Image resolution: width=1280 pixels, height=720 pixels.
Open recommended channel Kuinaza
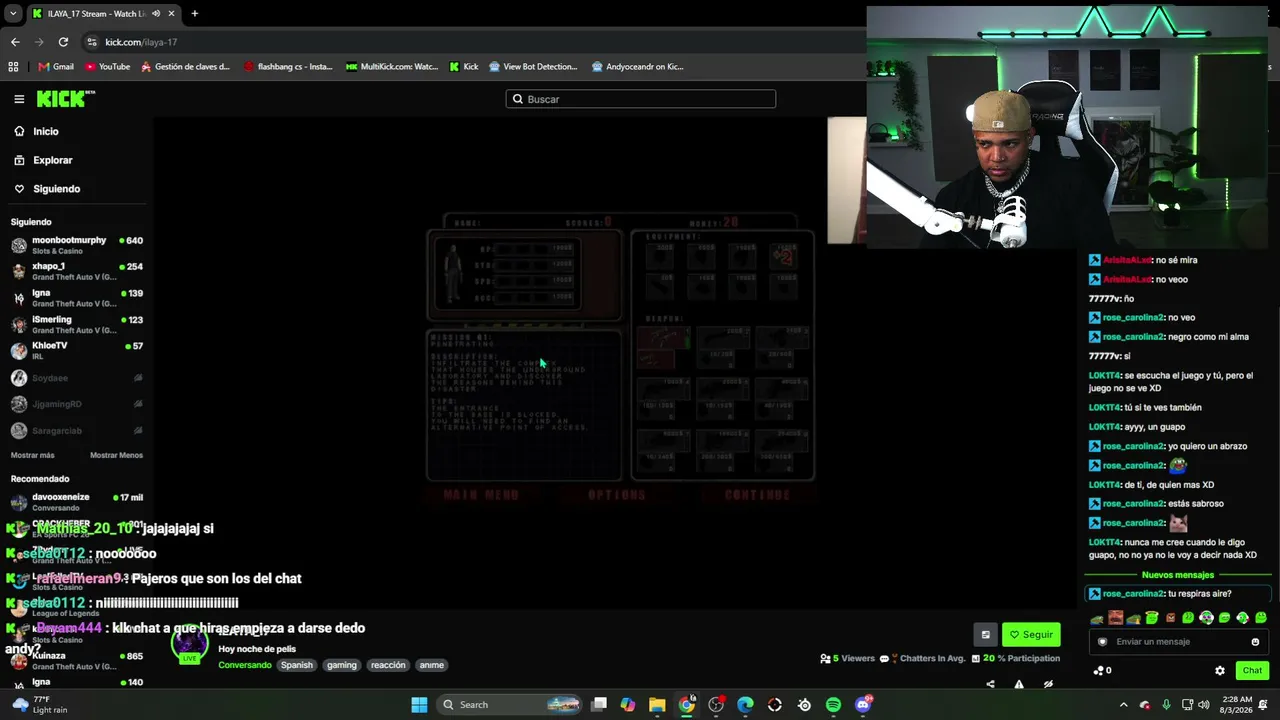pos(77,660)
